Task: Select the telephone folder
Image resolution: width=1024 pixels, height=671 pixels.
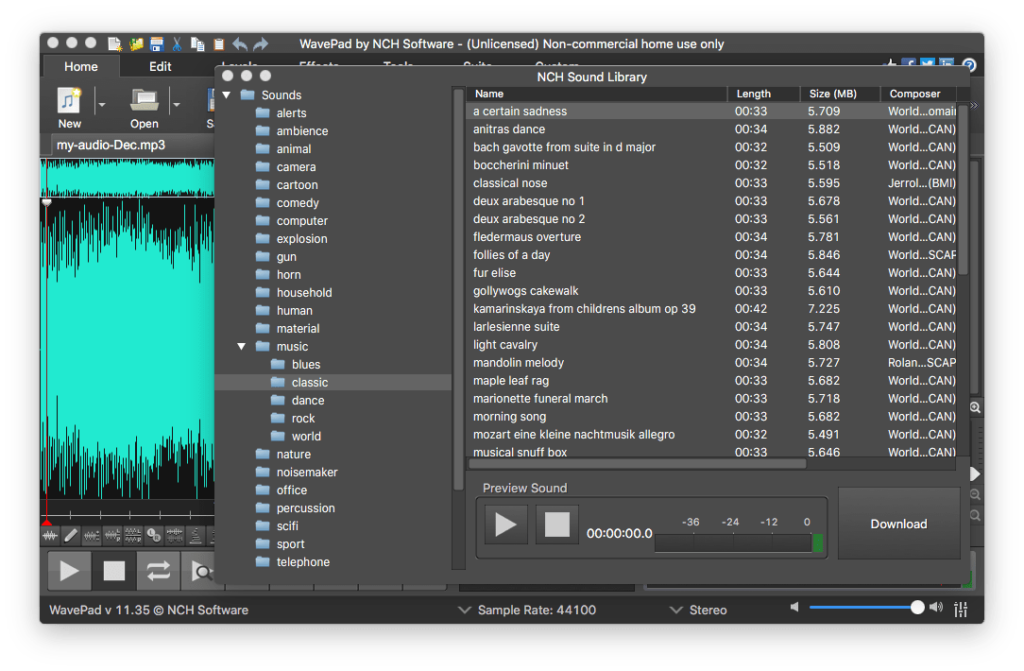Action: click(302, 562)
